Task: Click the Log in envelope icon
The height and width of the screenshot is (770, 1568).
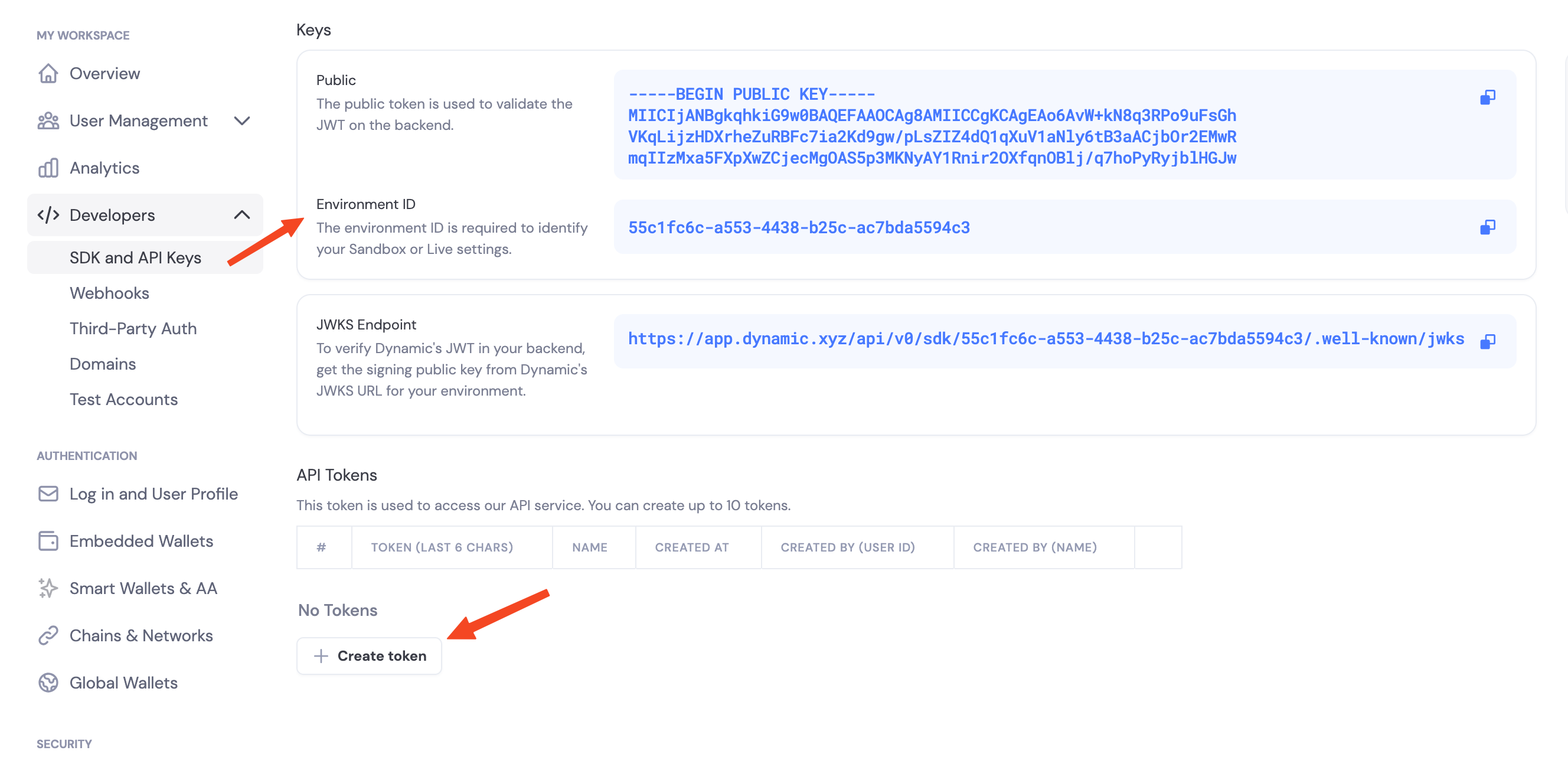Action: (x=48, y=494)
